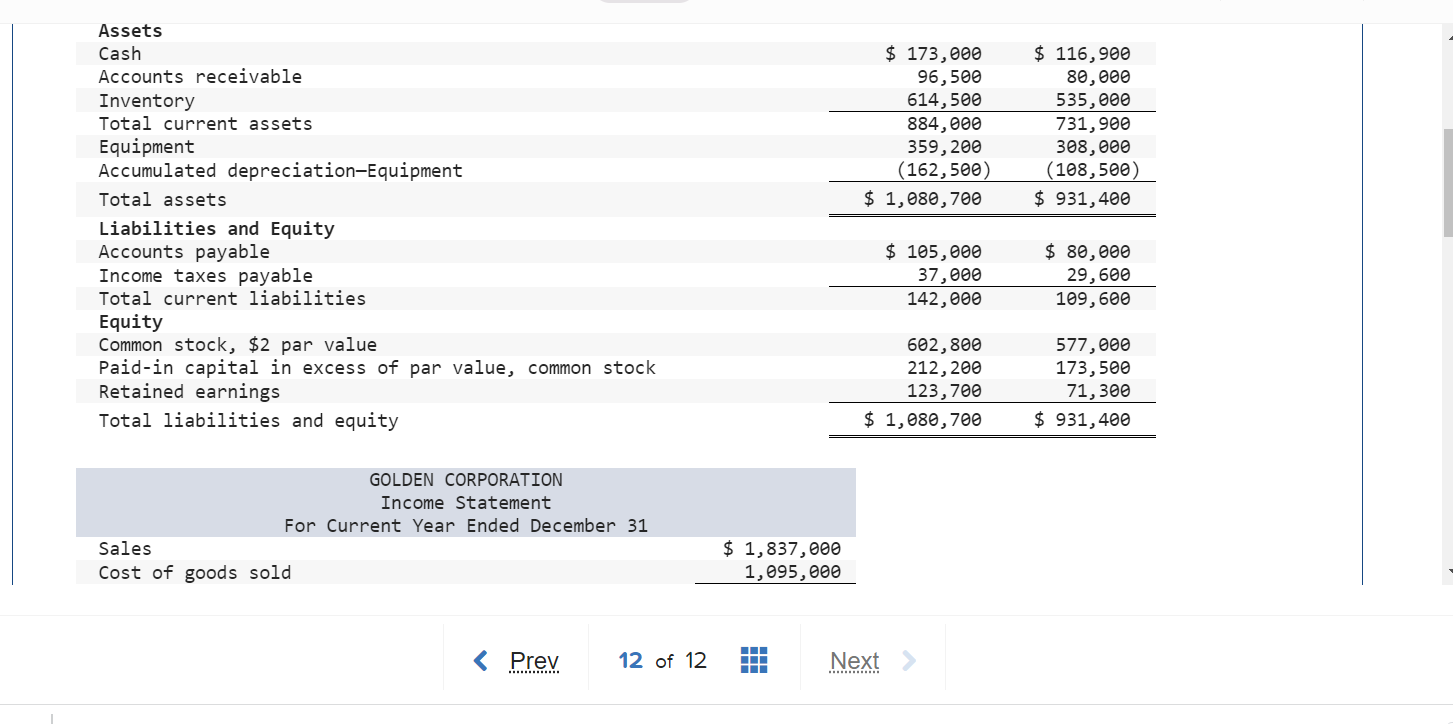Select the Common stock, $2 par value label
The height and width of the screenshot is (724, 1453).
pos(238,345)
